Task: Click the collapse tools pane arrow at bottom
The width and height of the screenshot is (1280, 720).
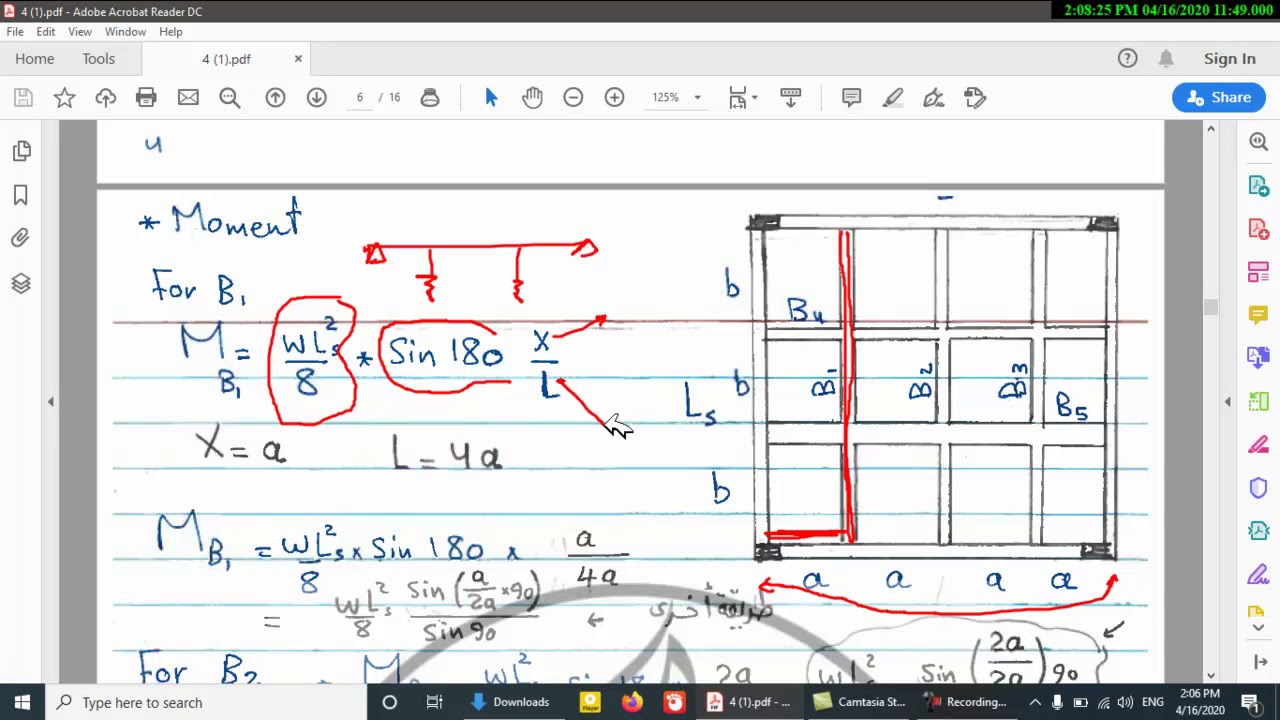Action: pyautogui.click(x=1259, y=662)
